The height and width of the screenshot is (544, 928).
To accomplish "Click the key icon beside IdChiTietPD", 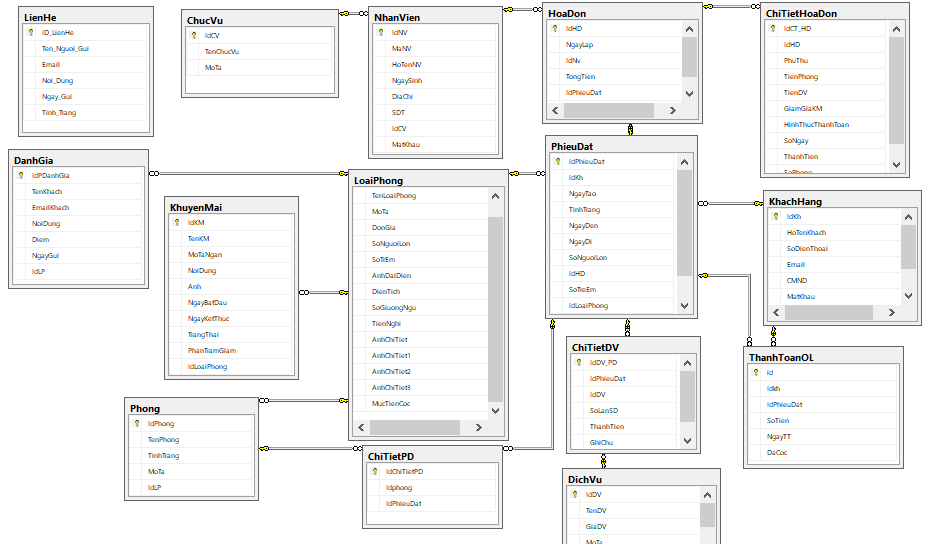I will (375, 472).
